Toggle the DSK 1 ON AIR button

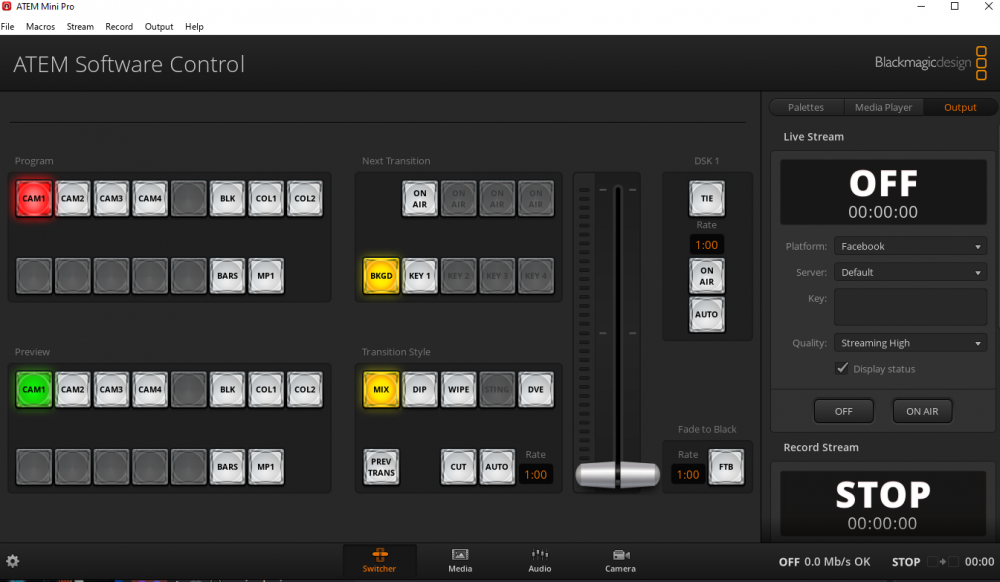(707, 275)
